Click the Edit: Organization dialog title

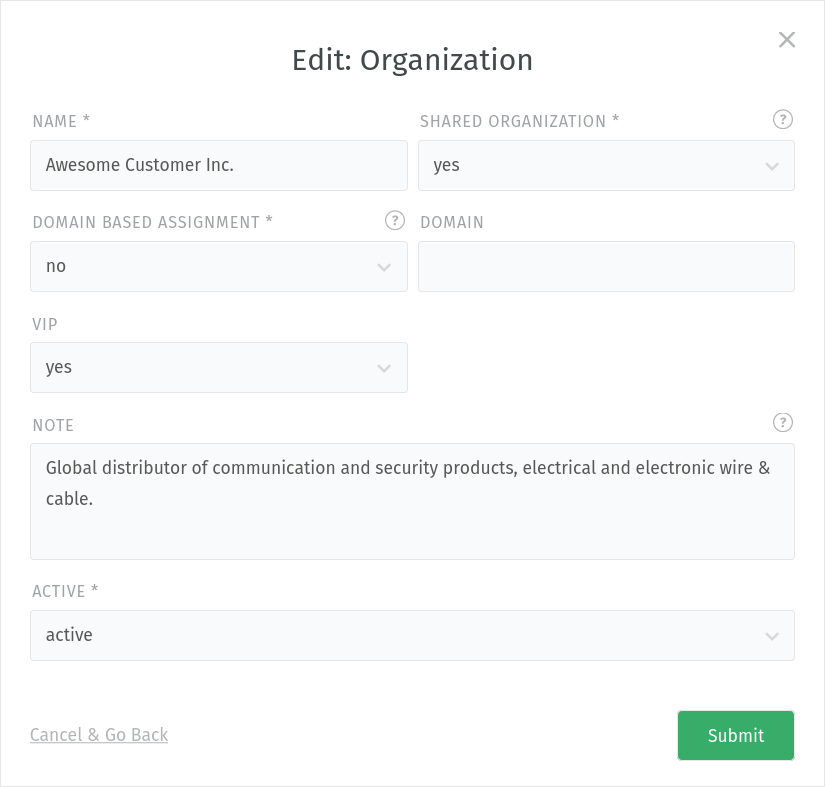tap(412, 60)
